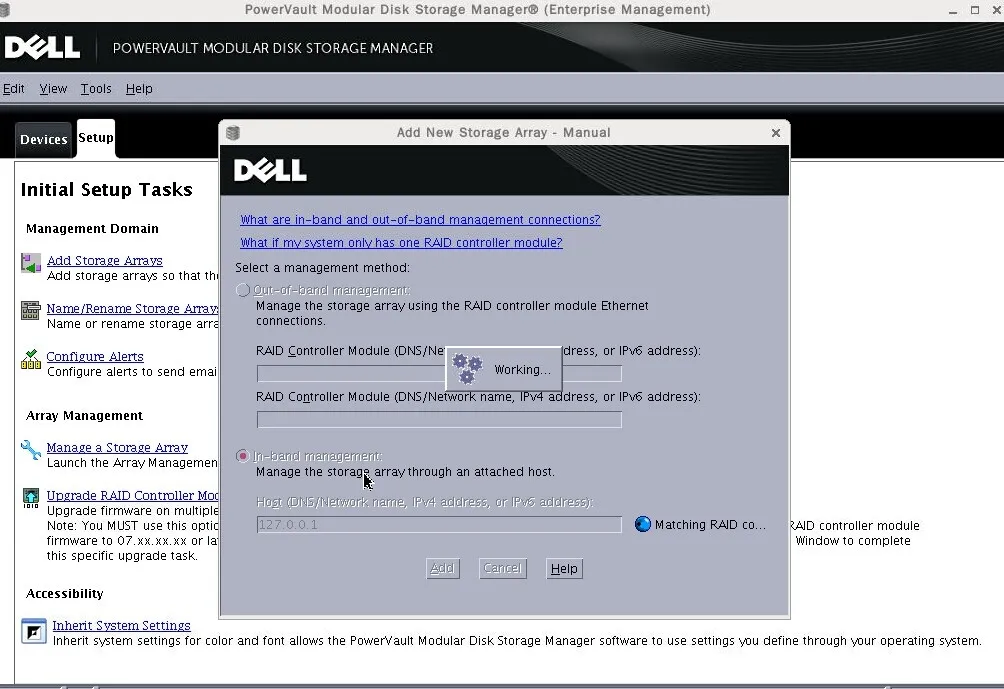This screenshot has height=689, width=1004.
Task: Open the Add Storage Arrays link
Action: point(105,261)
